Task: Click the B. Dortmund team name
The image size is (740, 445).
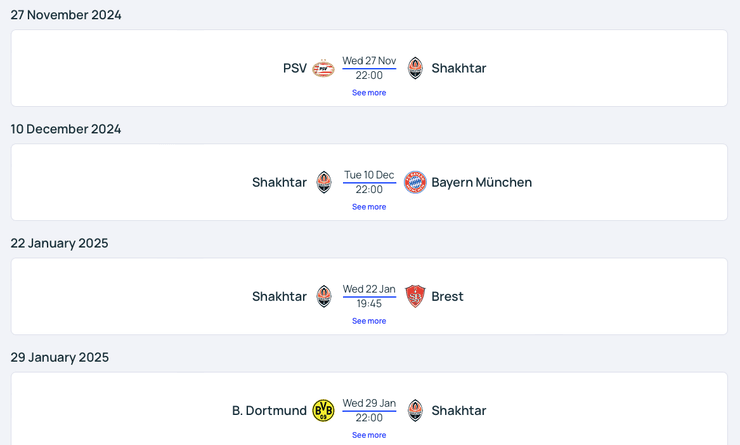Action: coord(269,410)
